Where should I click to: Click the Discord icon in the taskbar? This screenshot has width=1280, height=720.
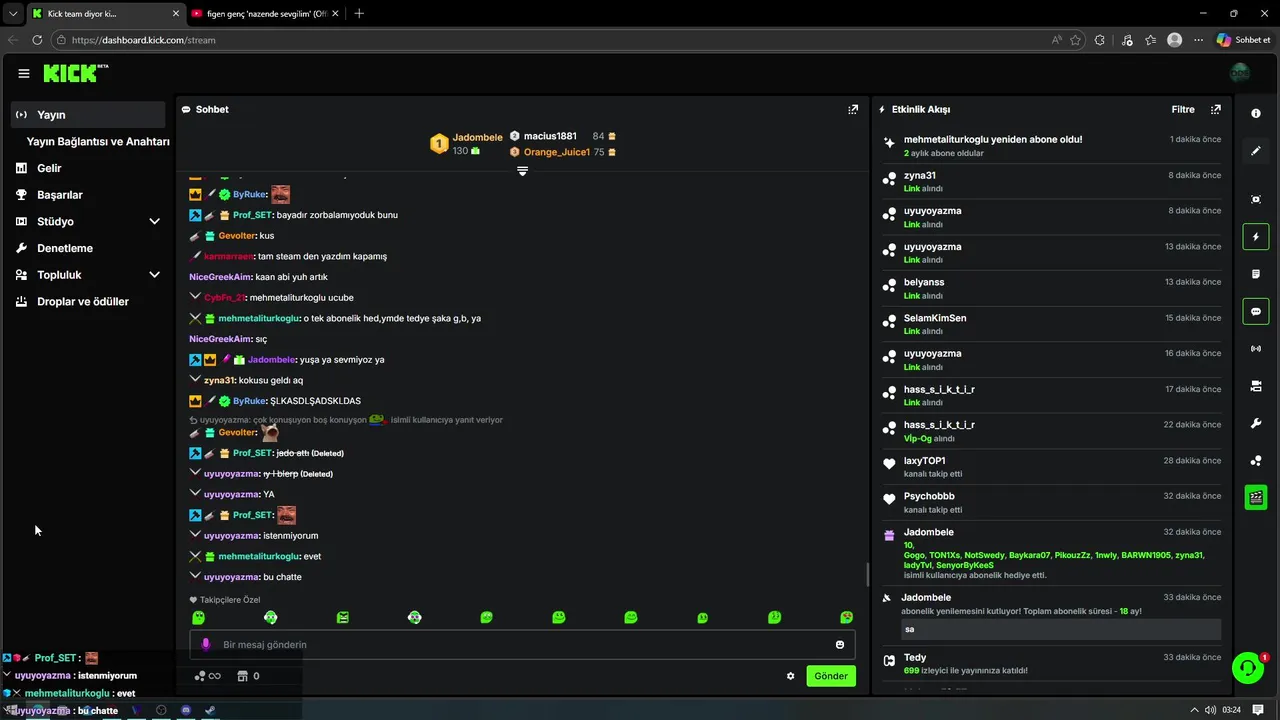(x=186, y=710)
